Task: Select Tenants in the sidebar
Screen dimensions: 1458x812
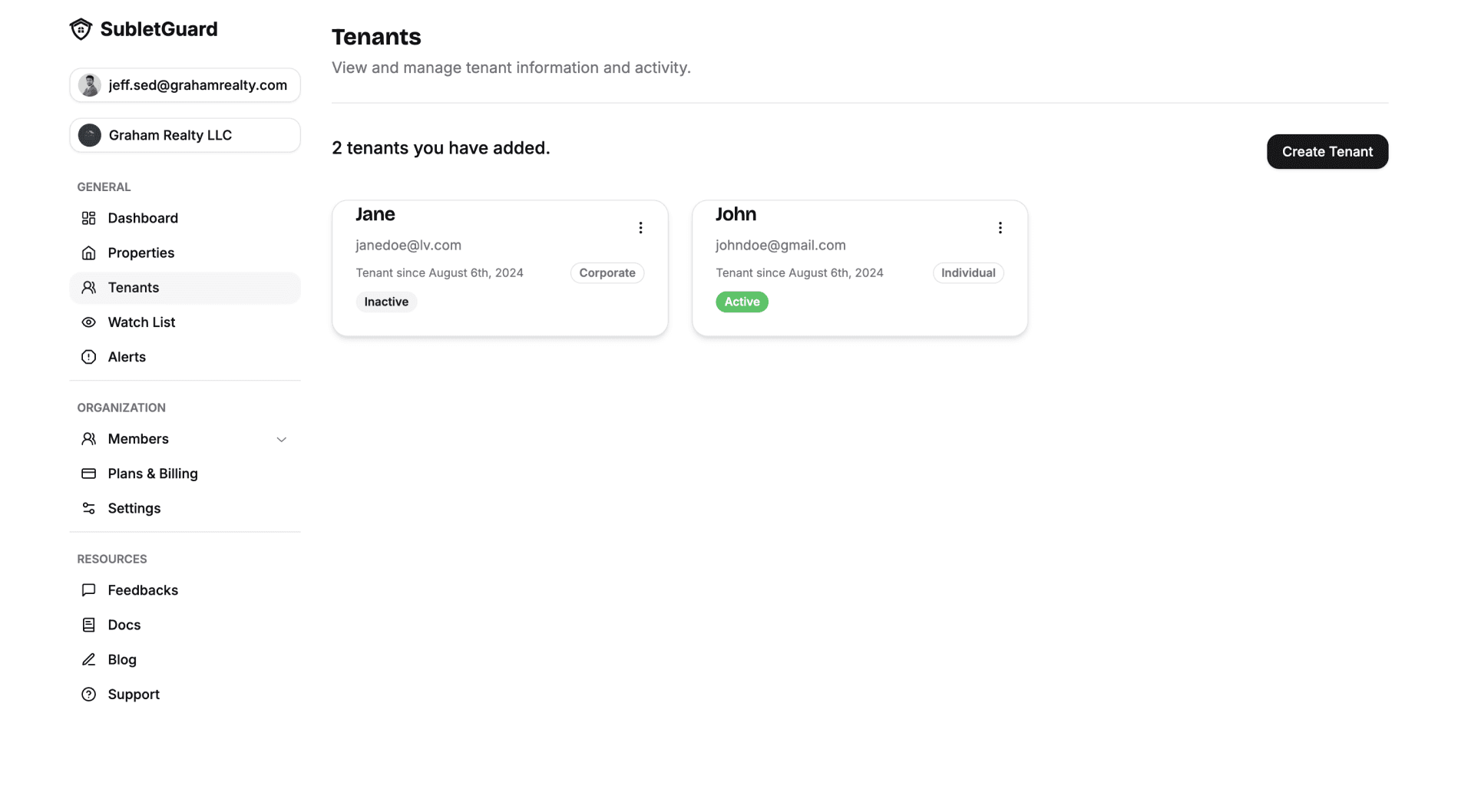Action: [185, 288]
